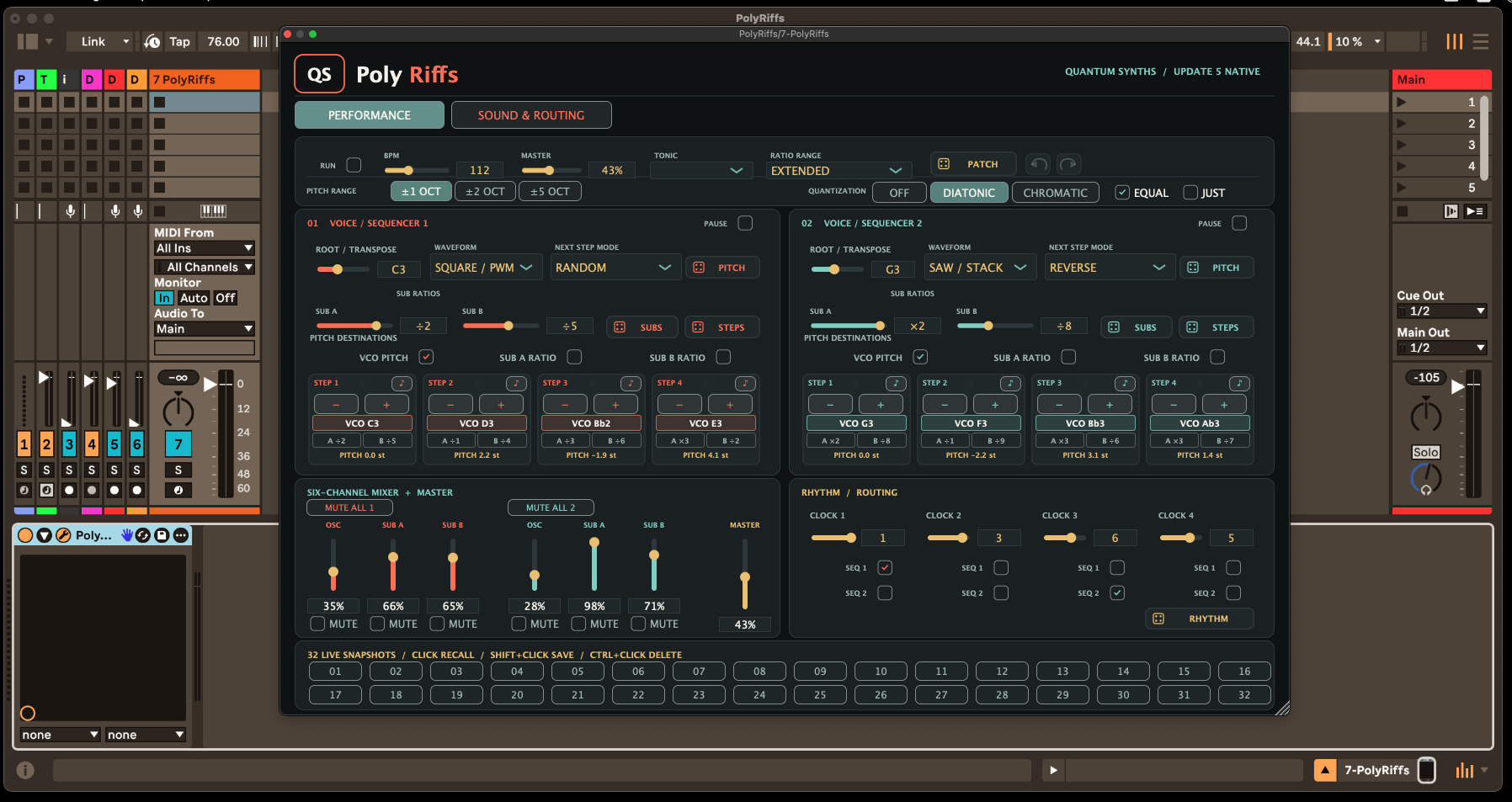The height and width of the screenshot is (802, 1512).
Task: Recall live snapshot 05
Action: pyautogui.click(x=578, y=672)
